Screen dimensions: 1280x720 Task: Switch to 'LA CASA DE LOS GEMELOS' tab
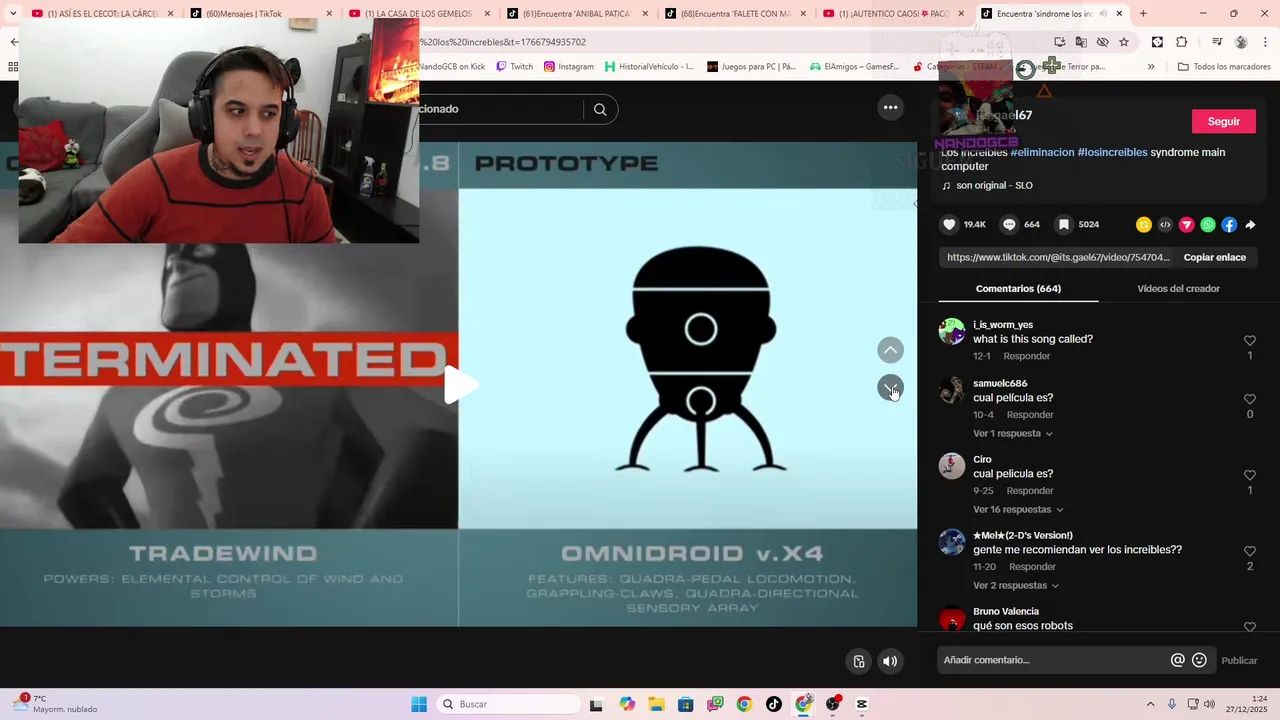(x=418, y=14)
